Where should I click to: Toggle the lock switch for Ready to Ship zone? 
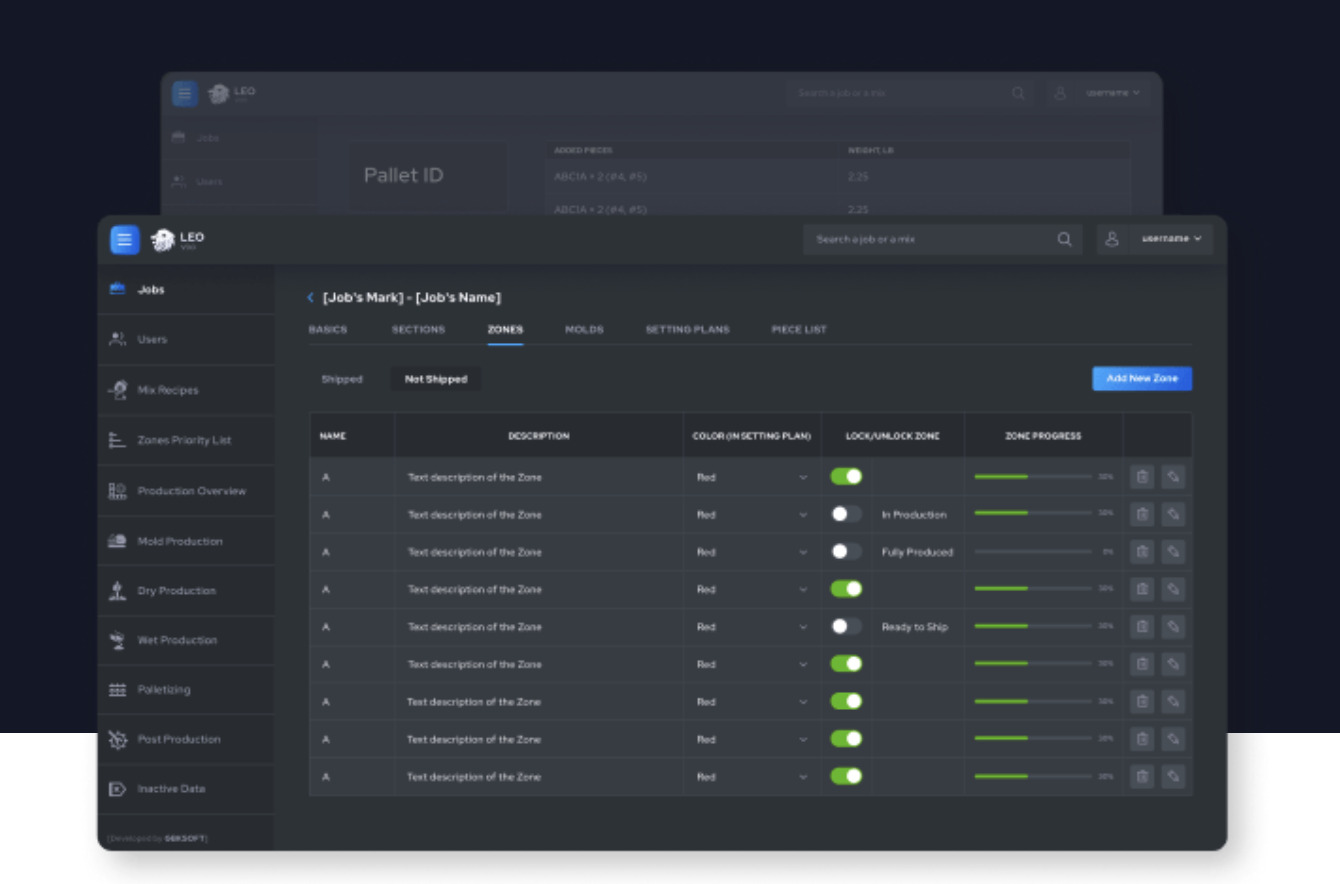846,626
